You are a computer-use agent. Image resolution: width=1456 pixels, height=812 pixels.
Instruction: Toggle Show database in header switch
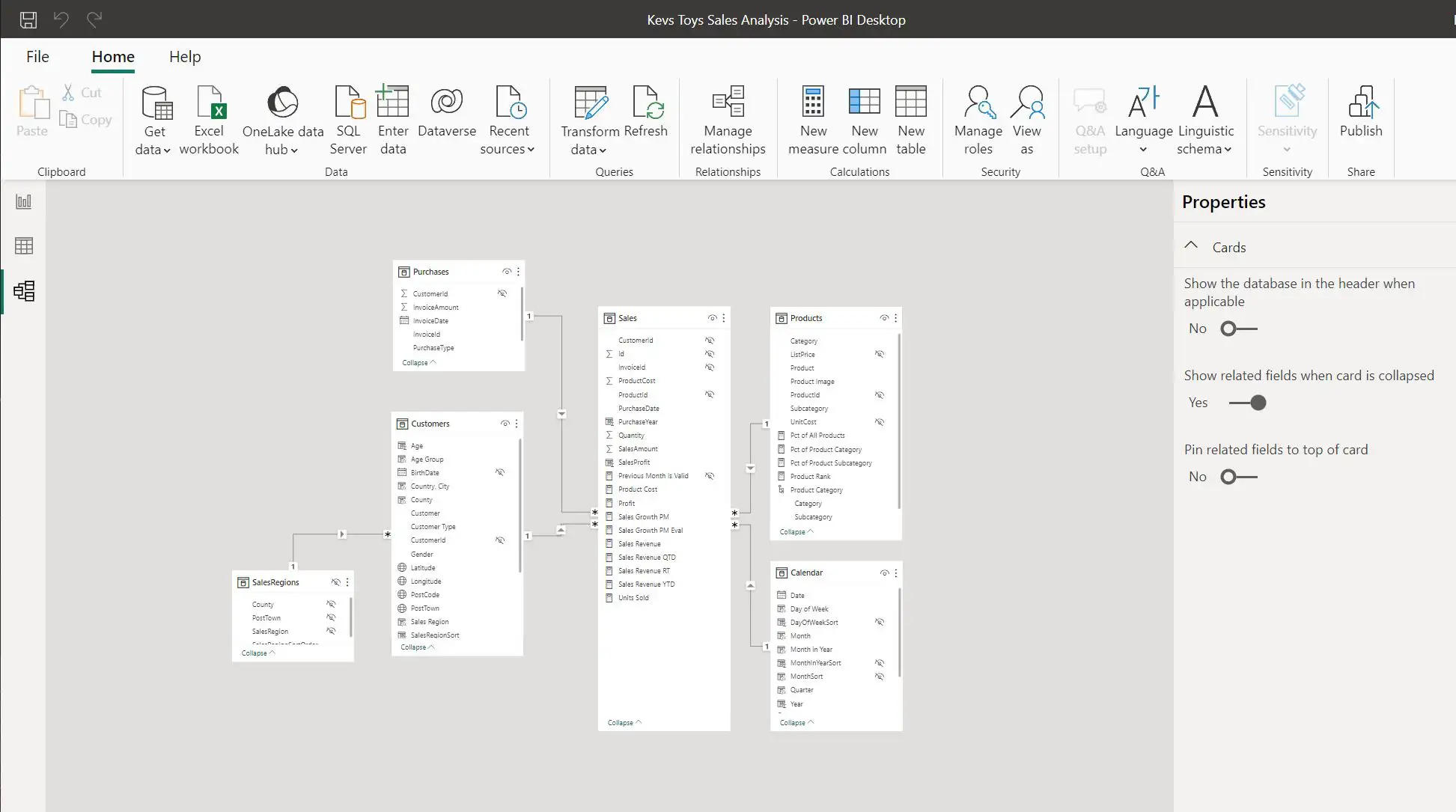coord(1238,329)
